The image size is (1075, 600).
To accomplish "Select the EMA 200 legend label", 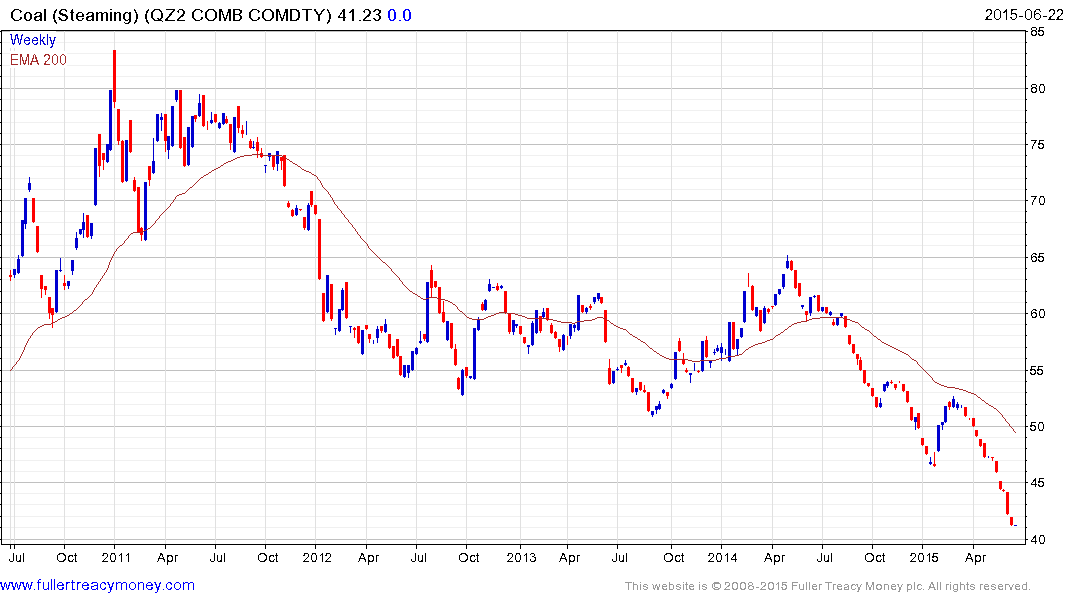I will tap(38, 60).
